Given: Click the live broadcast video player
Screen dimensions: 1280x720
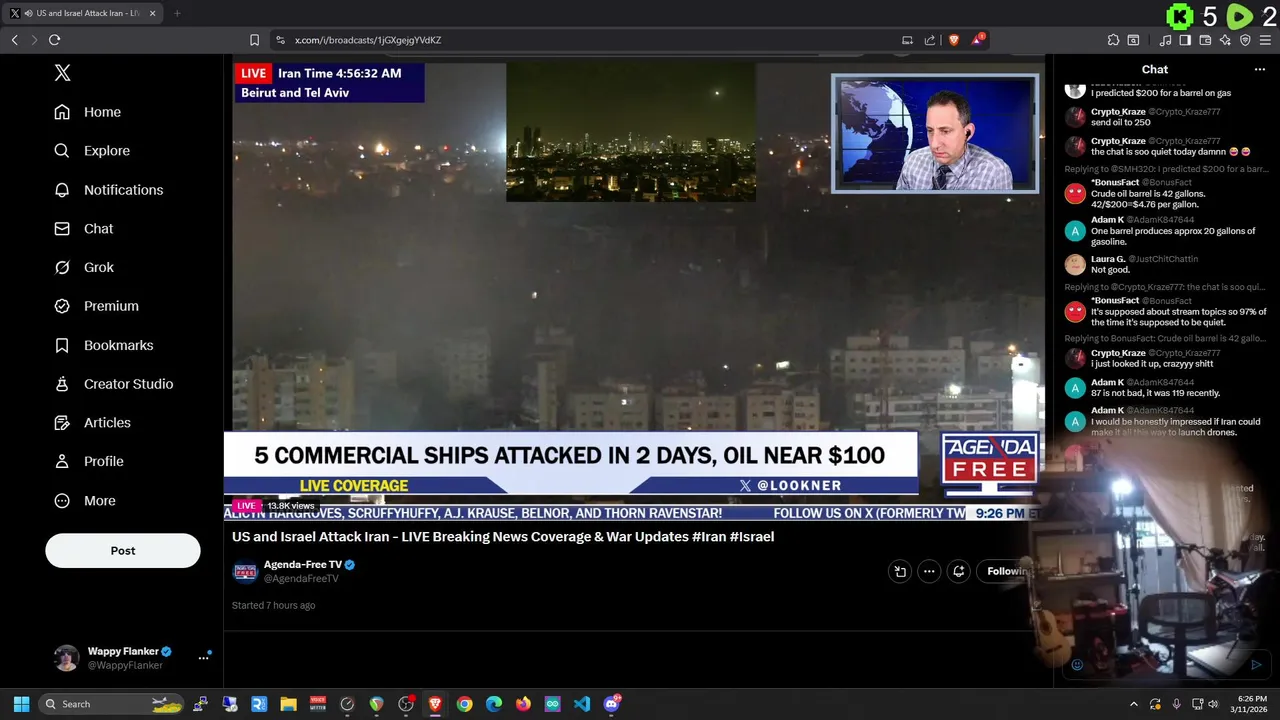Looking at the screenshot, I should pos(634,290).
